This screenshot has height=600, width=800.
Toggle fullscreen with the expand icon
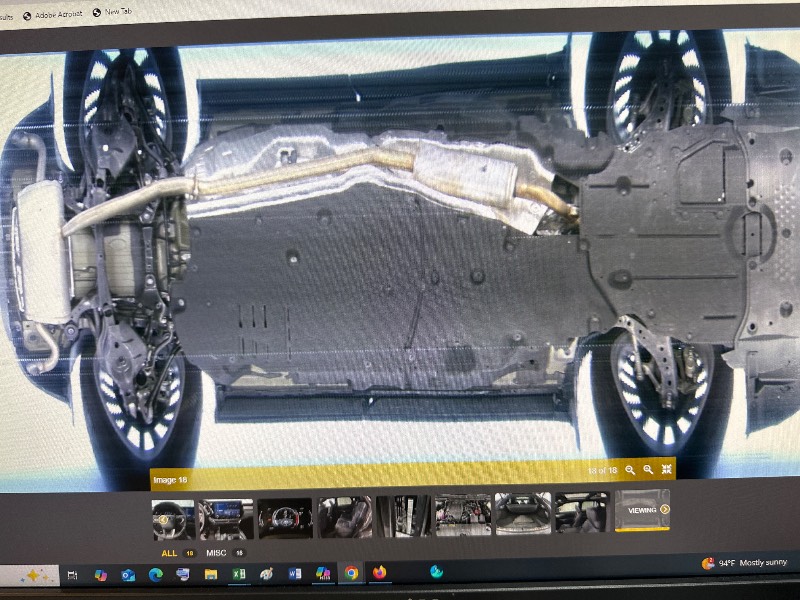click(x=667, y=469)
